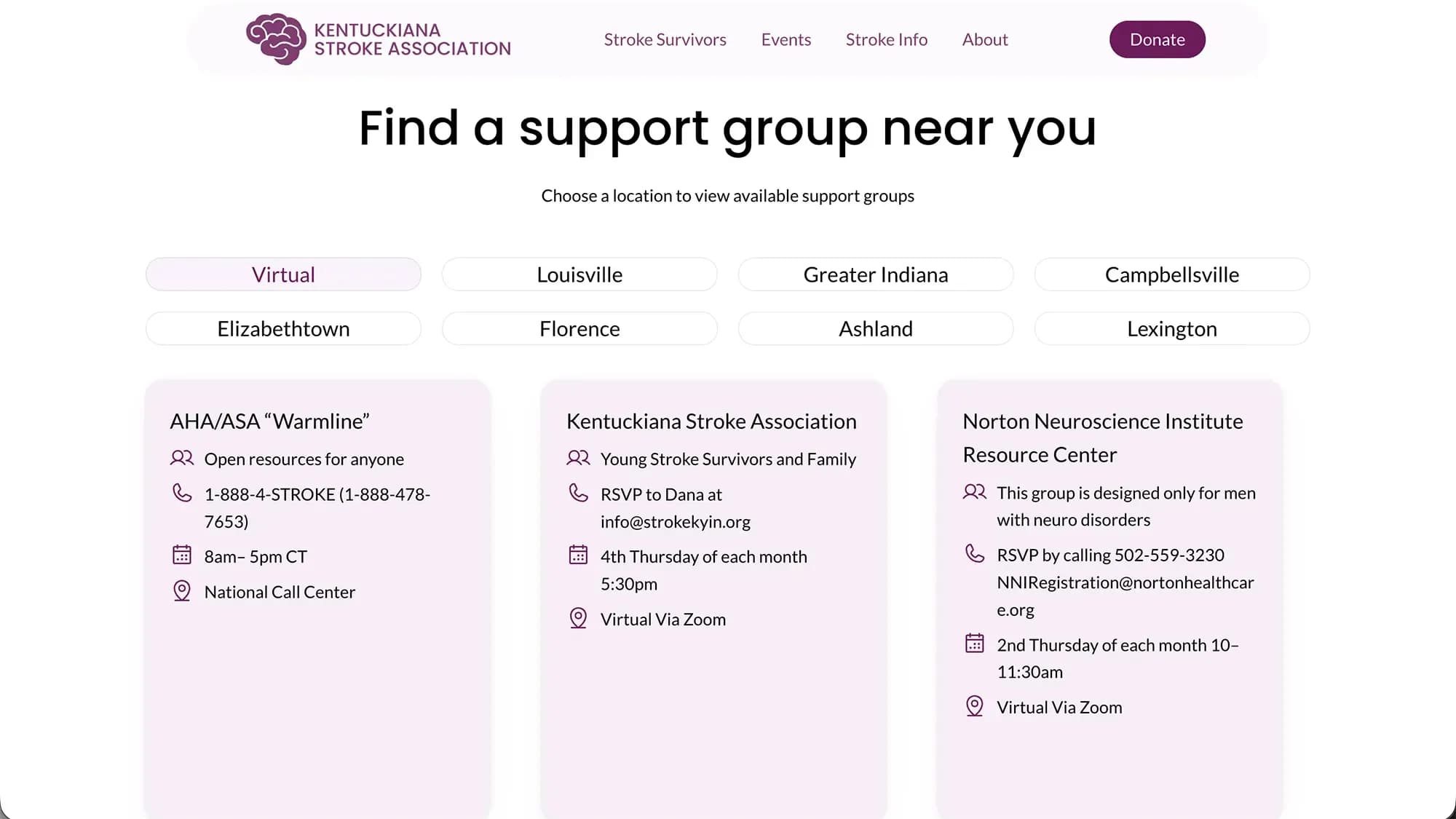This screenshot has height=819, width=1456.
Task: Click the people icon in Norton Neuroscience card
Action: click(x=975, y=491)
